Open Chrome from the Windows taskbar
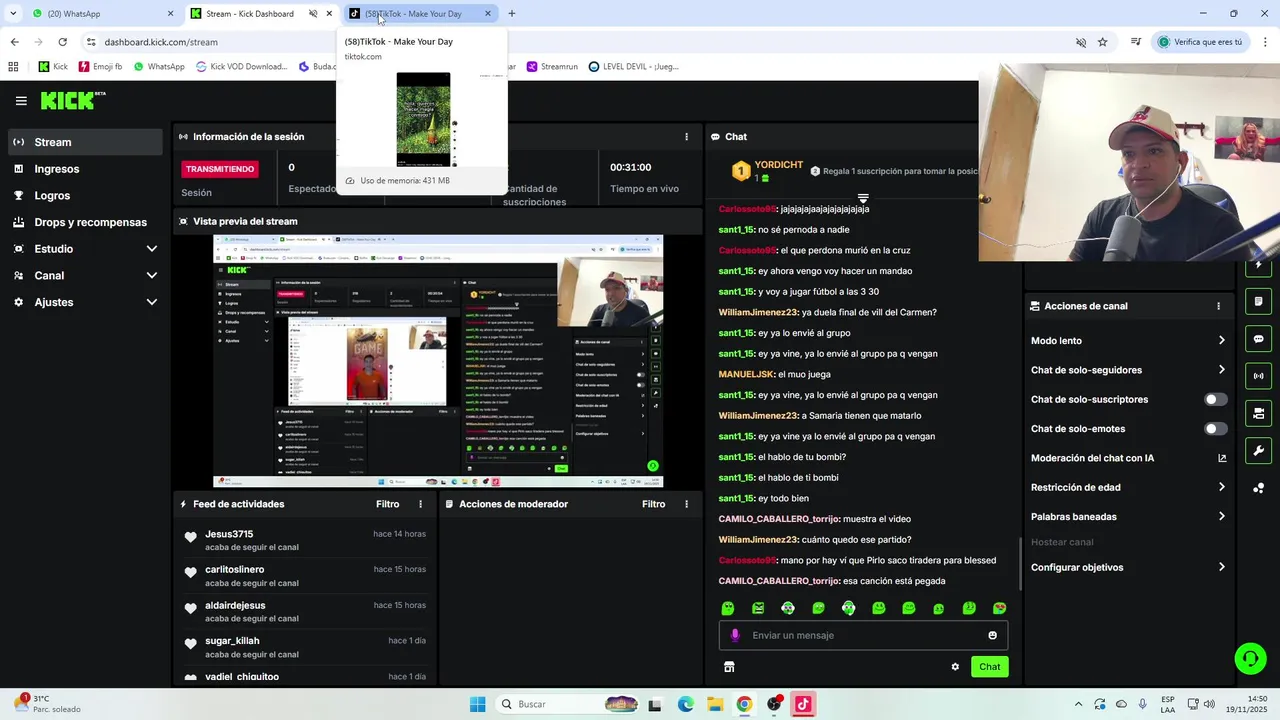The width and height of the screenshot is (1280, 720). 744,704
